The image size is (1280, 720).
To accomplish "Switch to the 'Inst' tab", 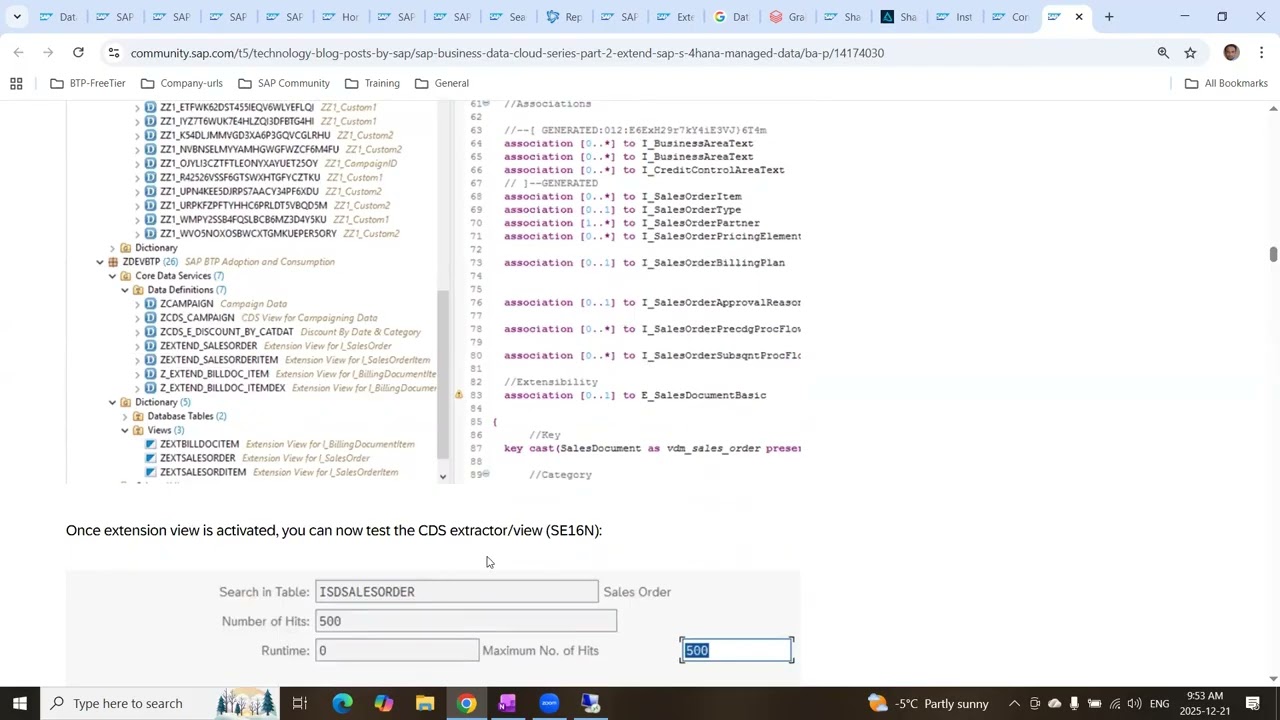I will click(955, 17).
